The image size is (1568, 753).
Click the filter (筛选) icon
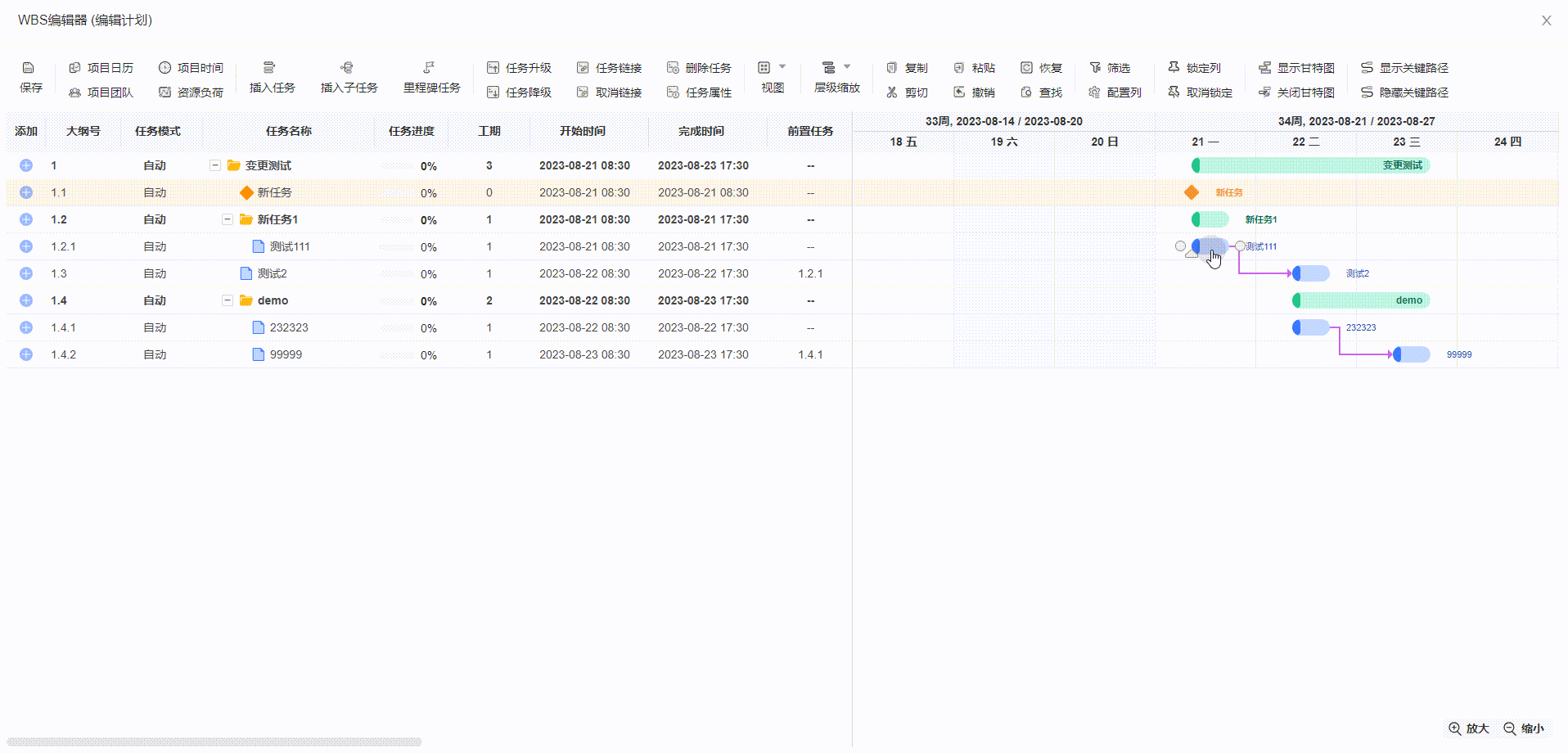[1095, 68]
